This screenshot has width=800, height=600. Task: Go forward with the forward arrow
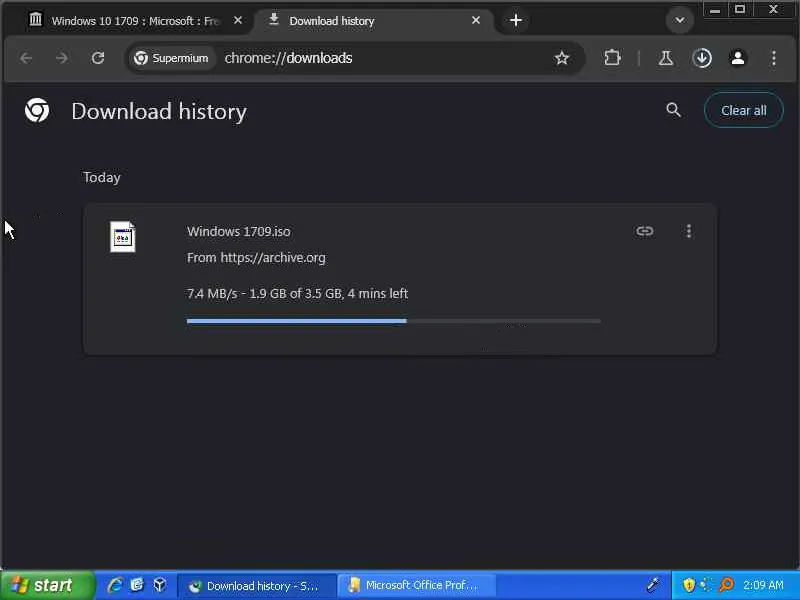[62, 58]
